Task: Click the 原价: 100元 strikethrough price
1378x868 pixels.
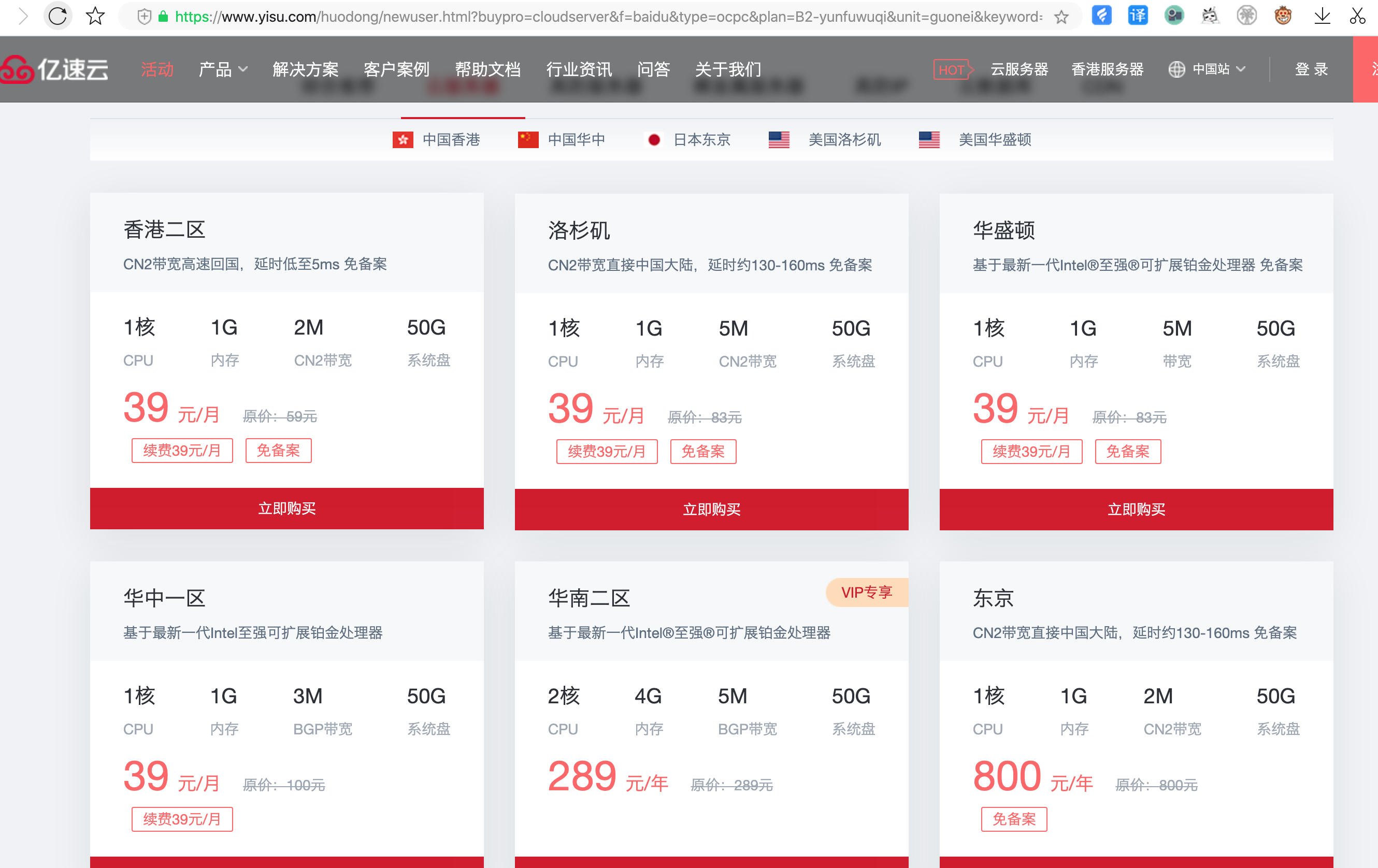Action: [284, 785]
